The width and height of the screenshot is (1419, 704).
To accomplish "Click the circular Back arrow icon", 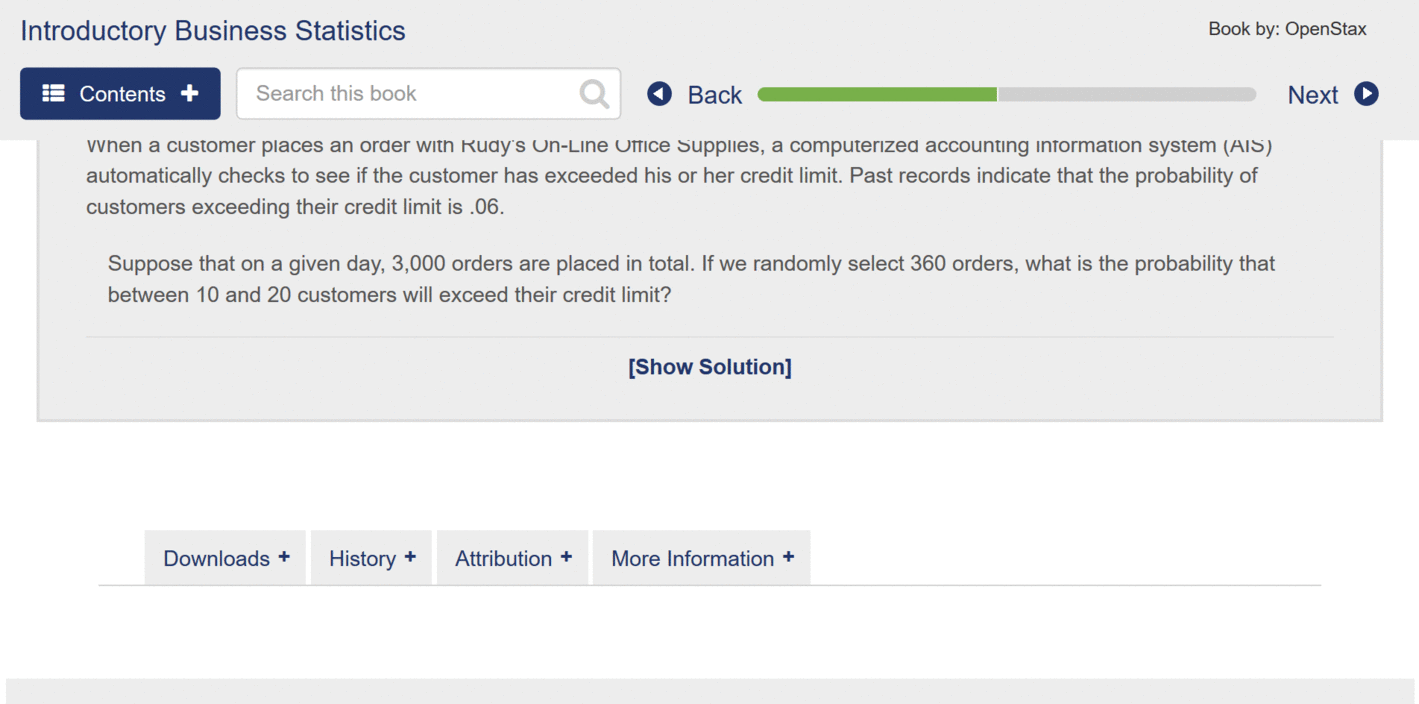I will coord(659,93).
